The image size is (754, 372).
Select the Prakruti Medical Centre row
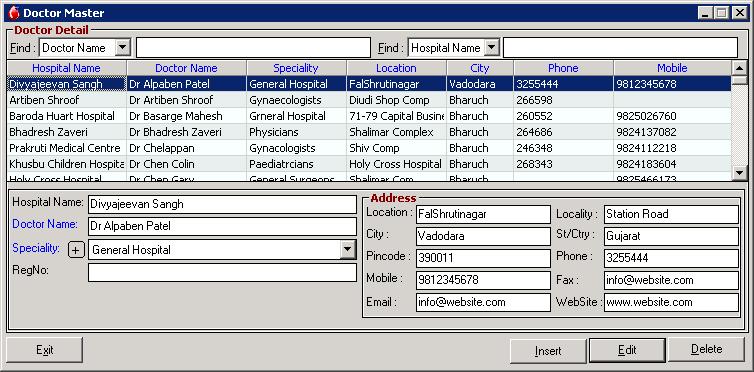(369, 148)
